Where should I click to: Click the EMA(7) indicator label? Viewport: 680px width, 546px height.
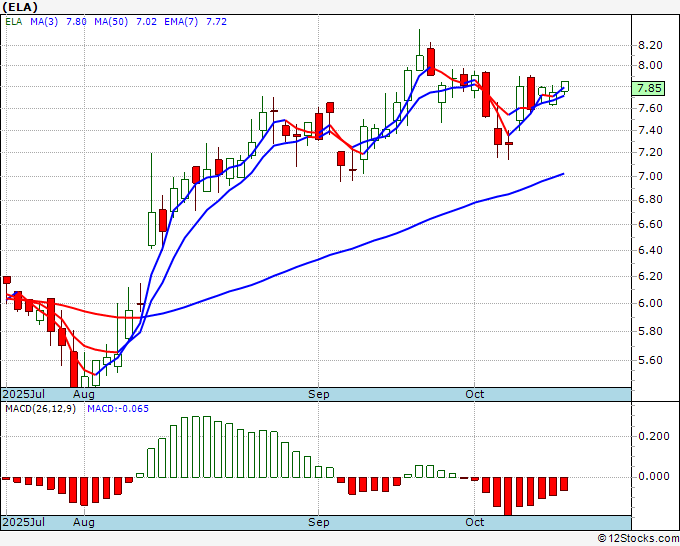pos(181,22)
